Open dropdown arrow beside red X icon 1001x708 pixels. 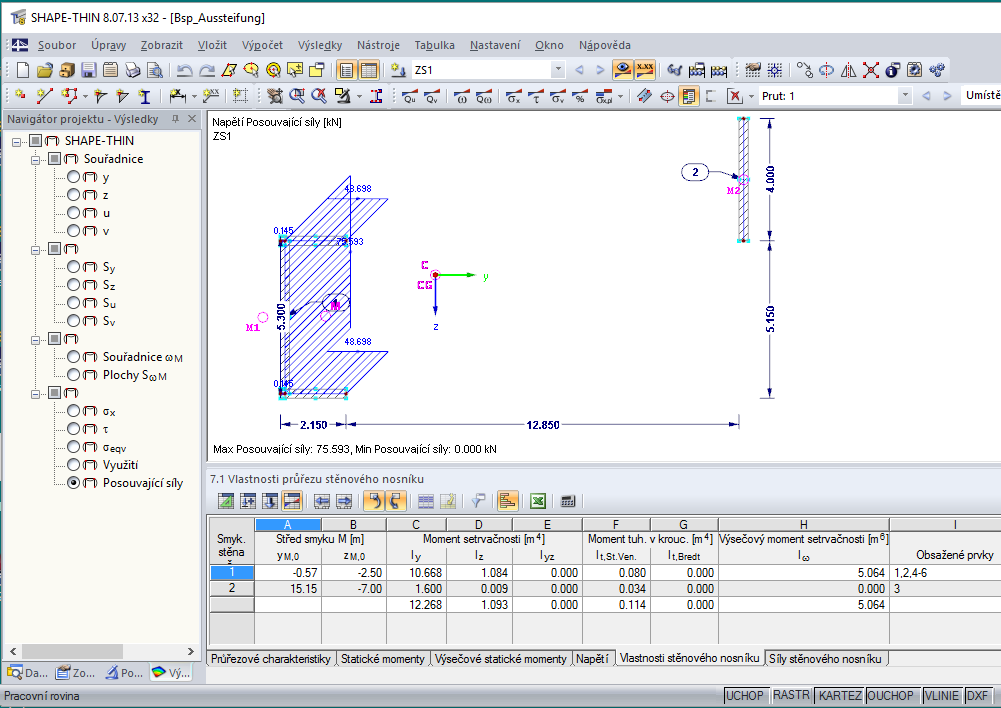[x=751, y=96]
